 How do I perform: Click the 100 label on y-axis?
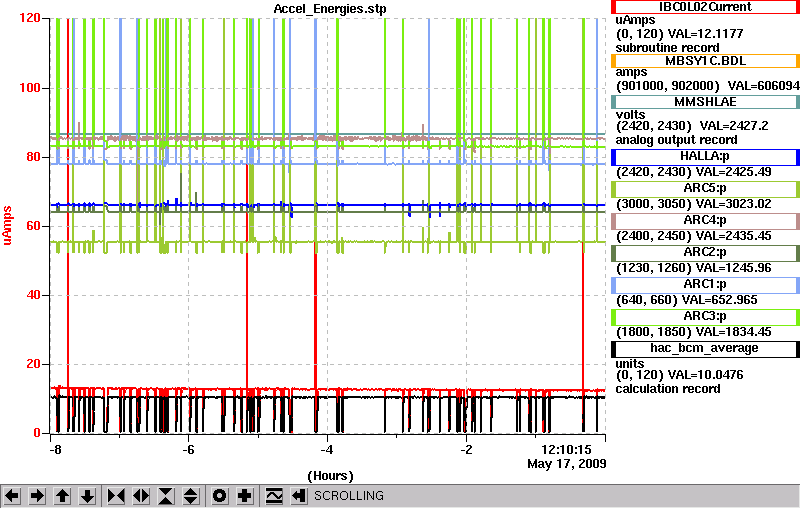tap(30, 88)
